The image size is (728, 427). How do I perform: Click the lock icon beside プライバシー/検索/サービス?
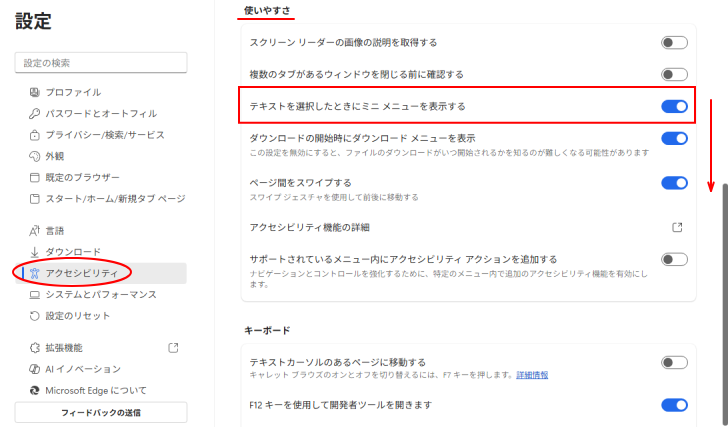tap(34, 135)
